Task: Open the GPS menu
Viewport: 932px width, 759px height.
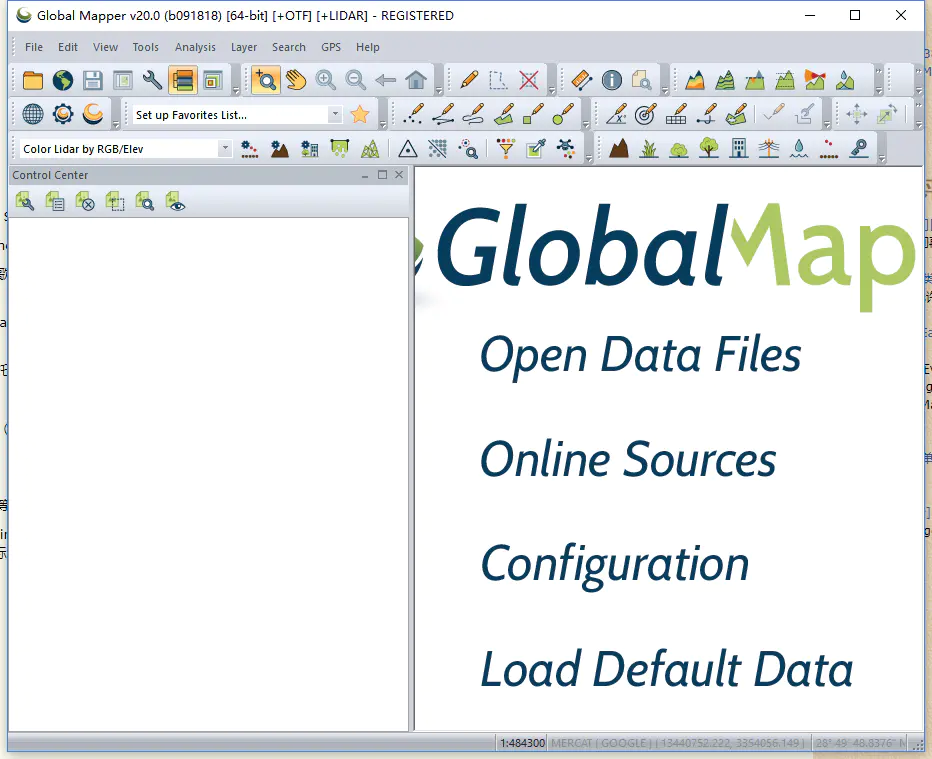Action: (331, 47)
